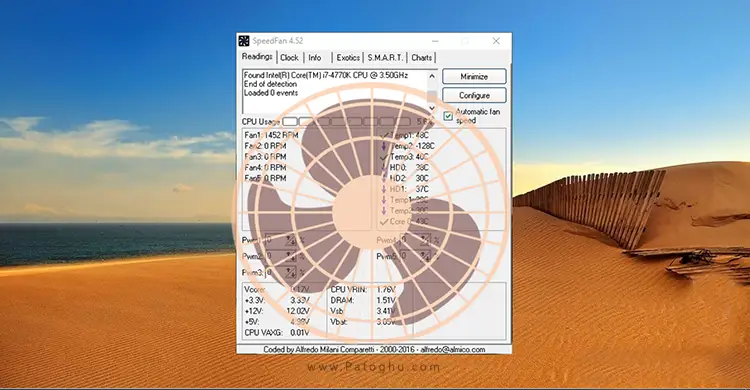The image size is (750, 390).
Task: Open the Readings tab
Action: coord(257,57)
